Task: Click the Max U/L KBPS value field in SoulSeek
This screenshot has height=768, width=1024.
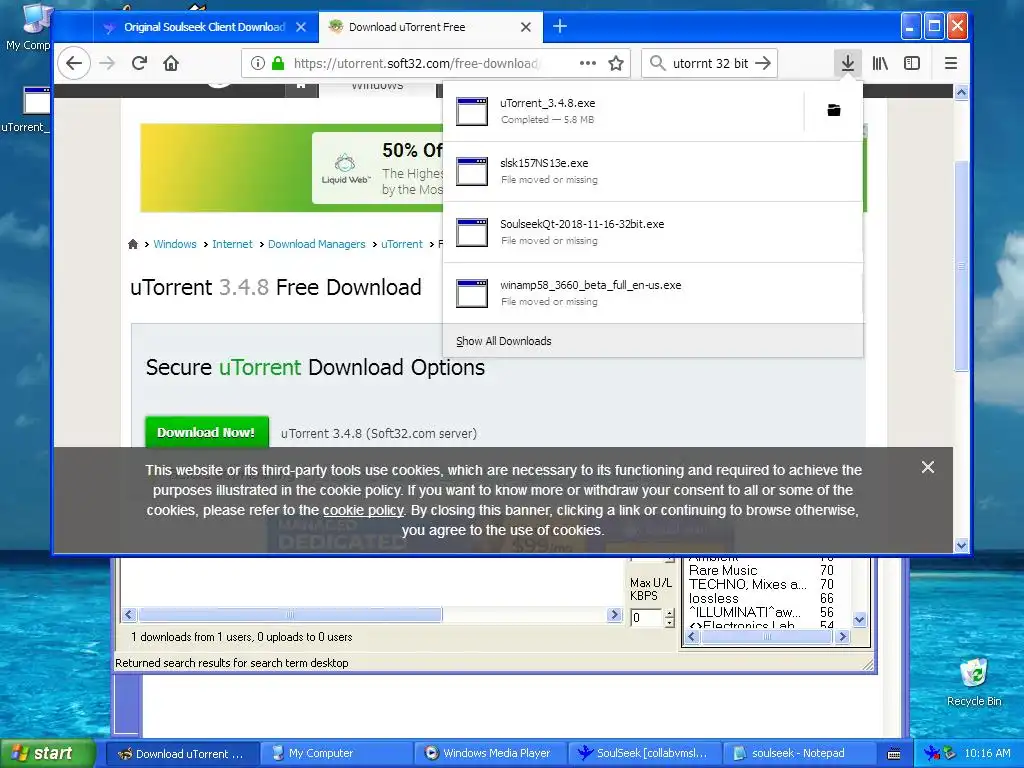Action: click(647, 618)
